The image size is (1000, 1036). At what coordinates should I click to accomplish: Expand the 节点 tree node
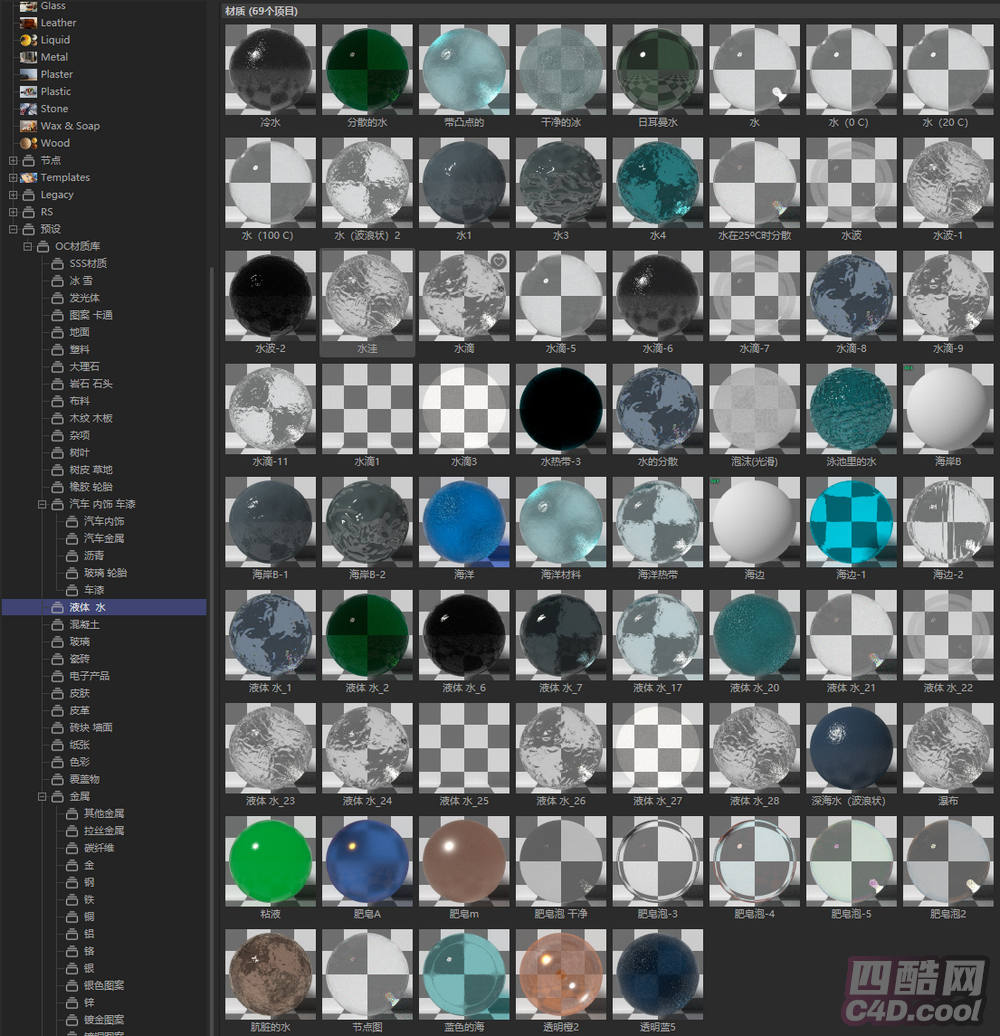(x=13, y=160)
